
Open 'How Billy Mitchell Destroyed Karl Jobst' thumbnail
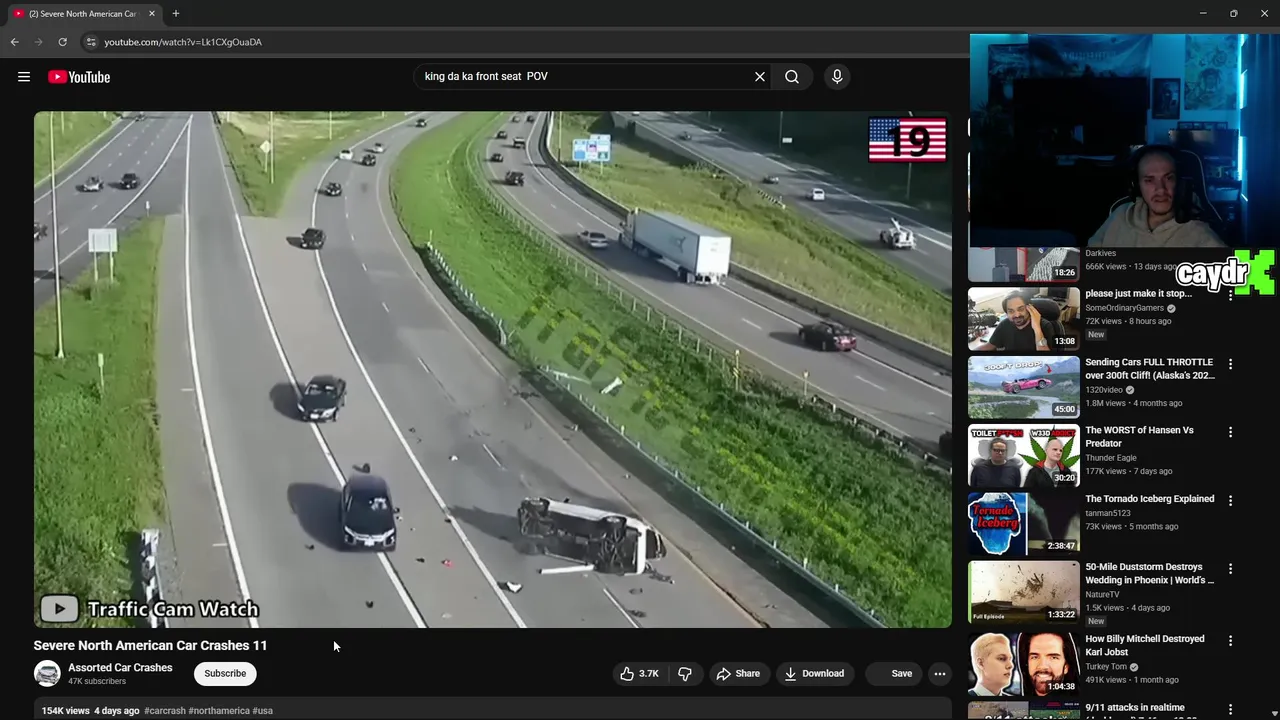[x=1023, y=664]
